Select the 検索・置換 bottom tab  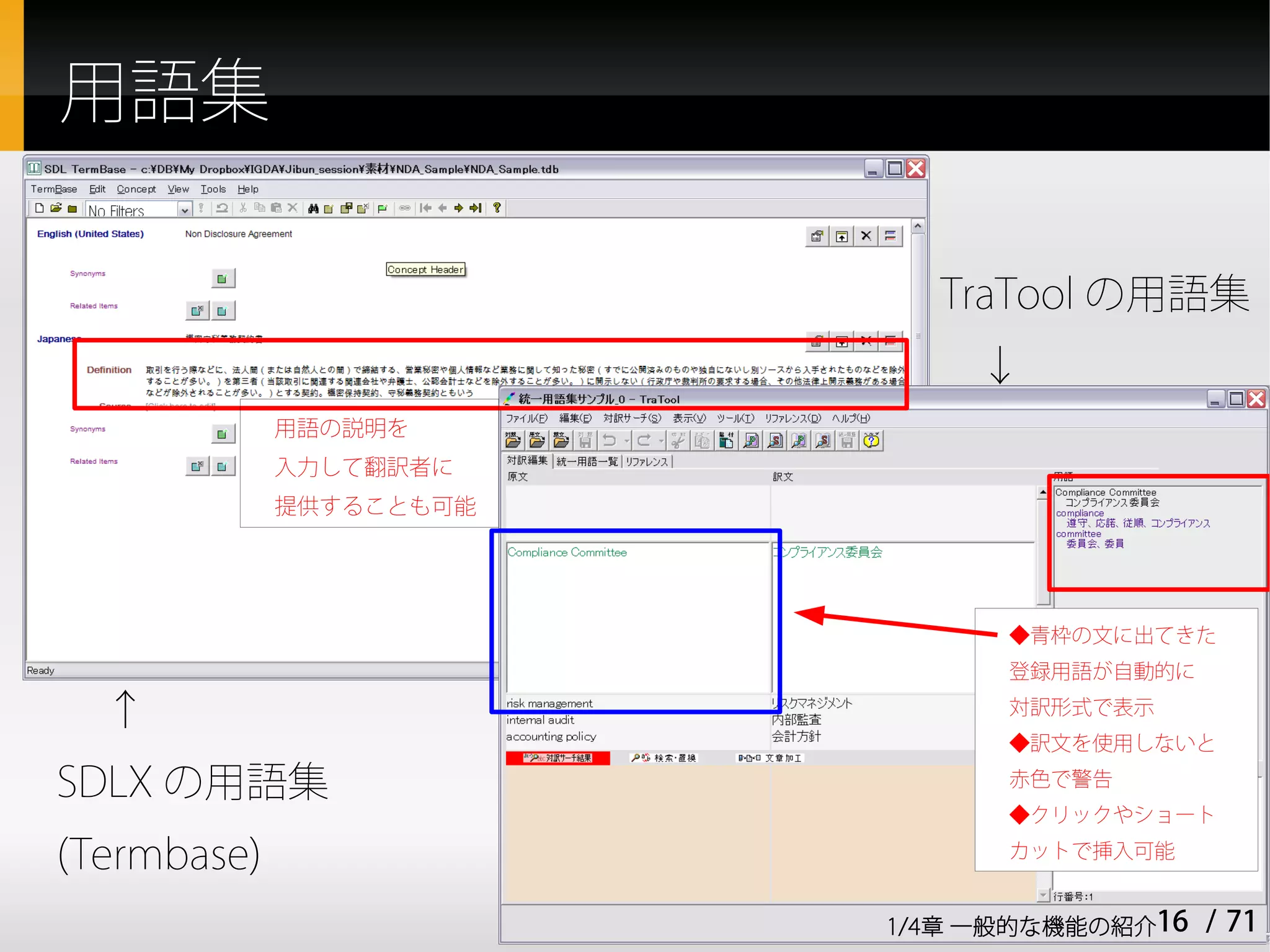pyautogui.click(x=663, y=758)
